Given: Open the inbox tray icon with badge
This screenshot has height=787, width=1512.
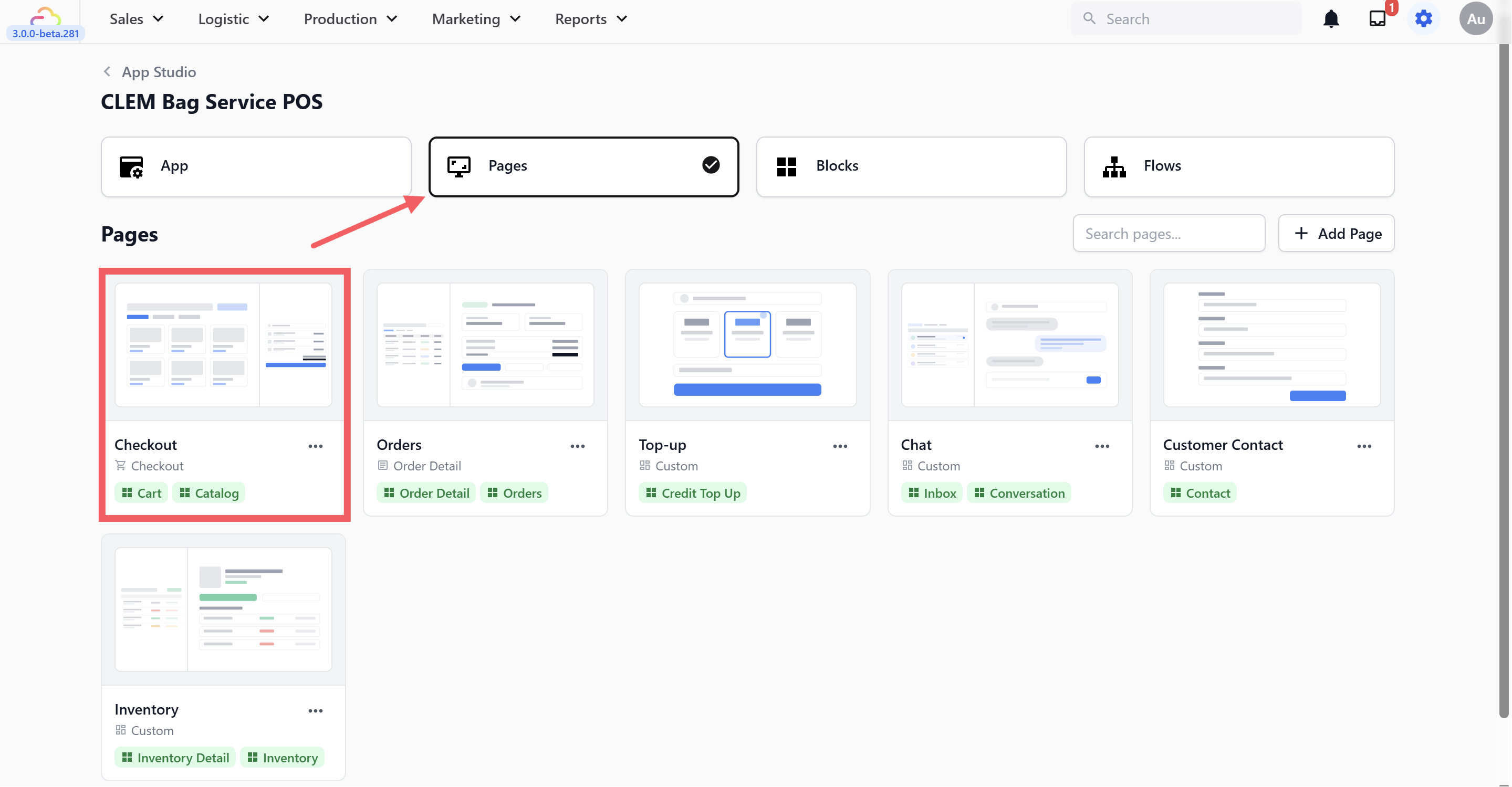Looking at the screenshot, I should tap(1377, 19).
